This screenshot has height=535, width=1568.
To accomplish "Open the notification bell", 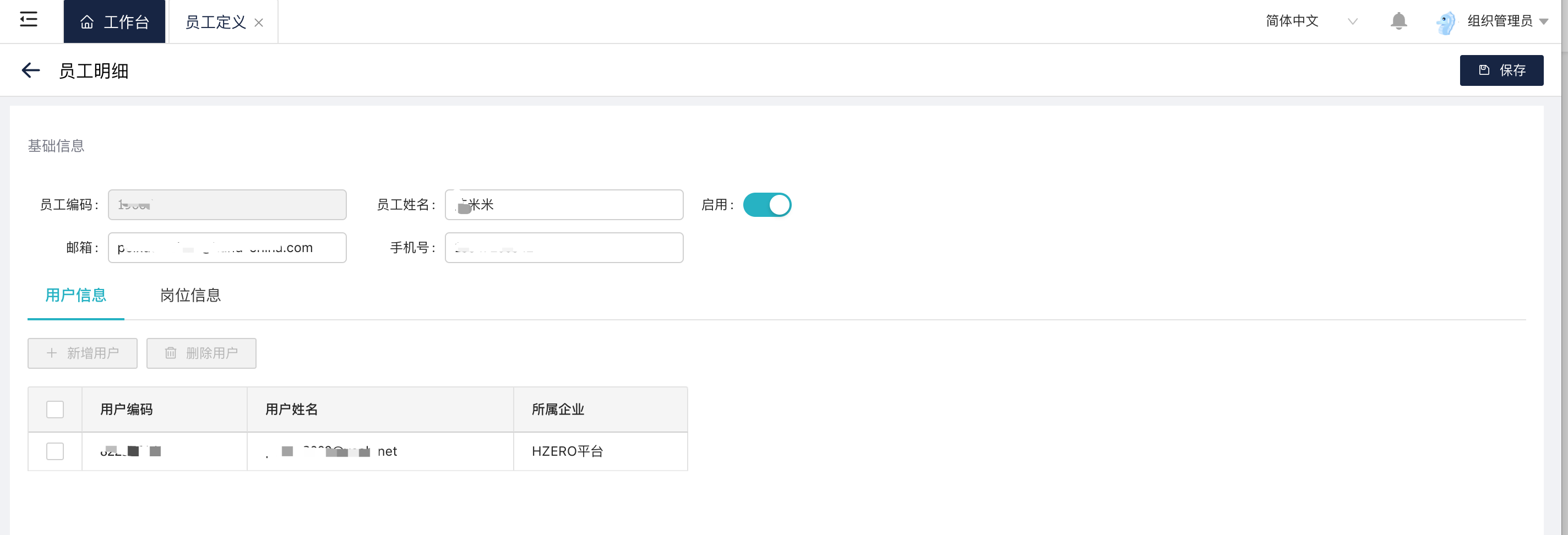I will (1399, 21).
